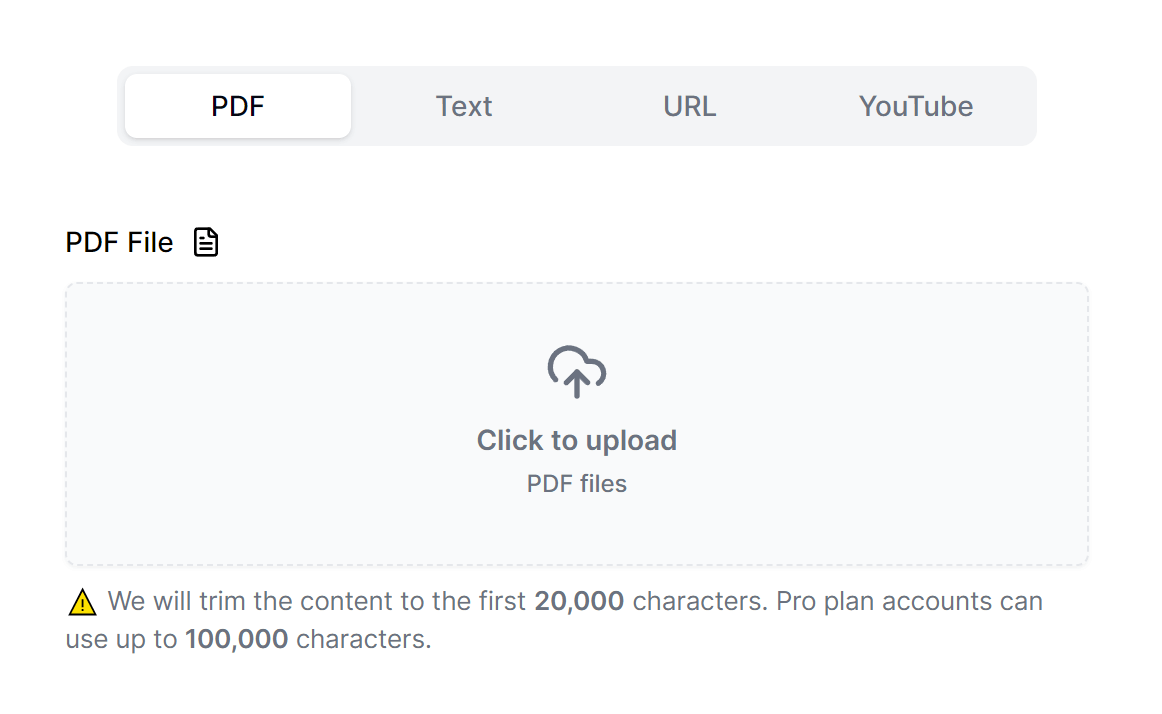The width and height of the screenshot is (1162, 714).
Task: Select the YouTube tab
Action: click(x=916, y=106)
